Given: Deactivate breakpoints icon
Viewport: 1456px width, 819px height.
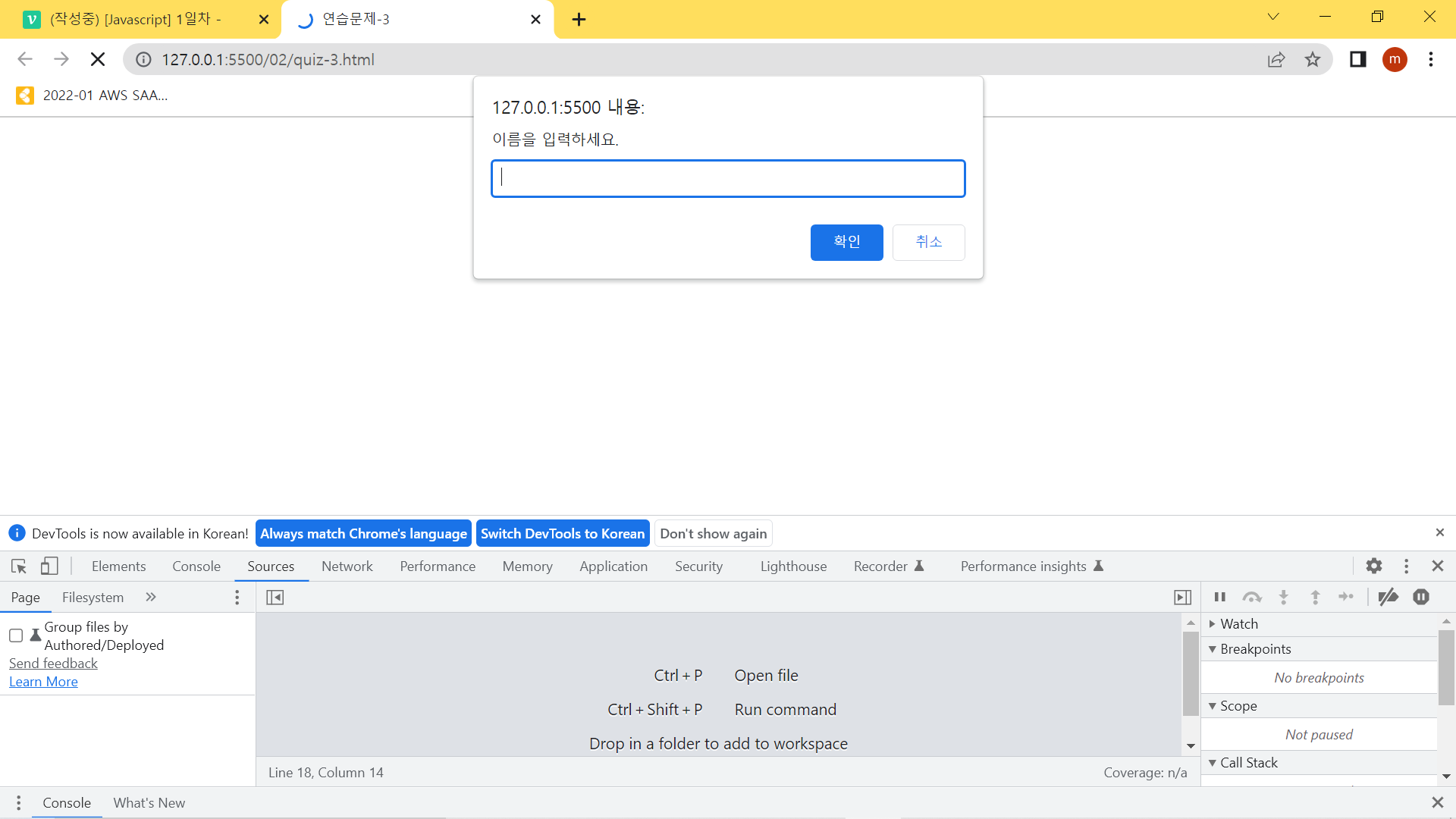Looking at the screenshot, I should click(1388, 598).
